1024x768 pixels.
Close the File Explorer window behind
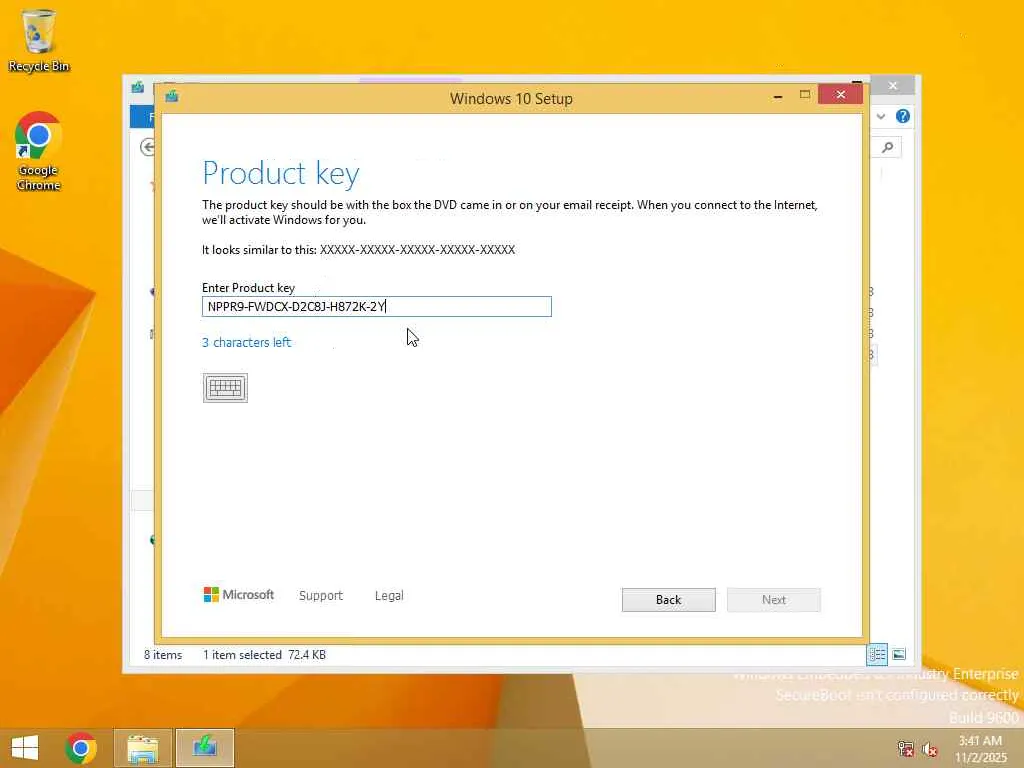click(x=893, y=86)
